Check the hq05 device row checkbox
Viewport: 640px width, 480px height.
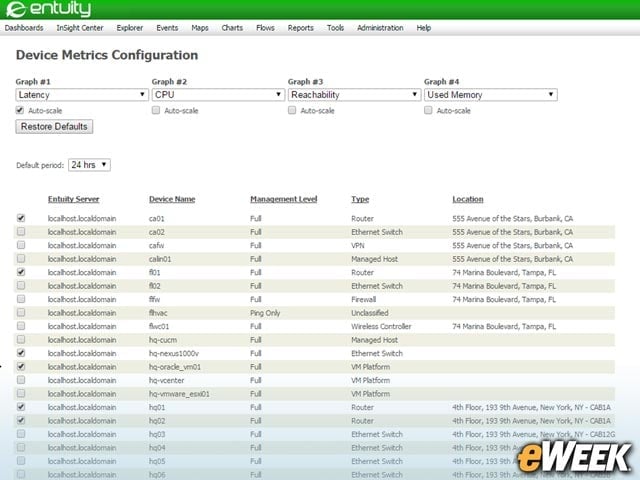pos(21,461)
